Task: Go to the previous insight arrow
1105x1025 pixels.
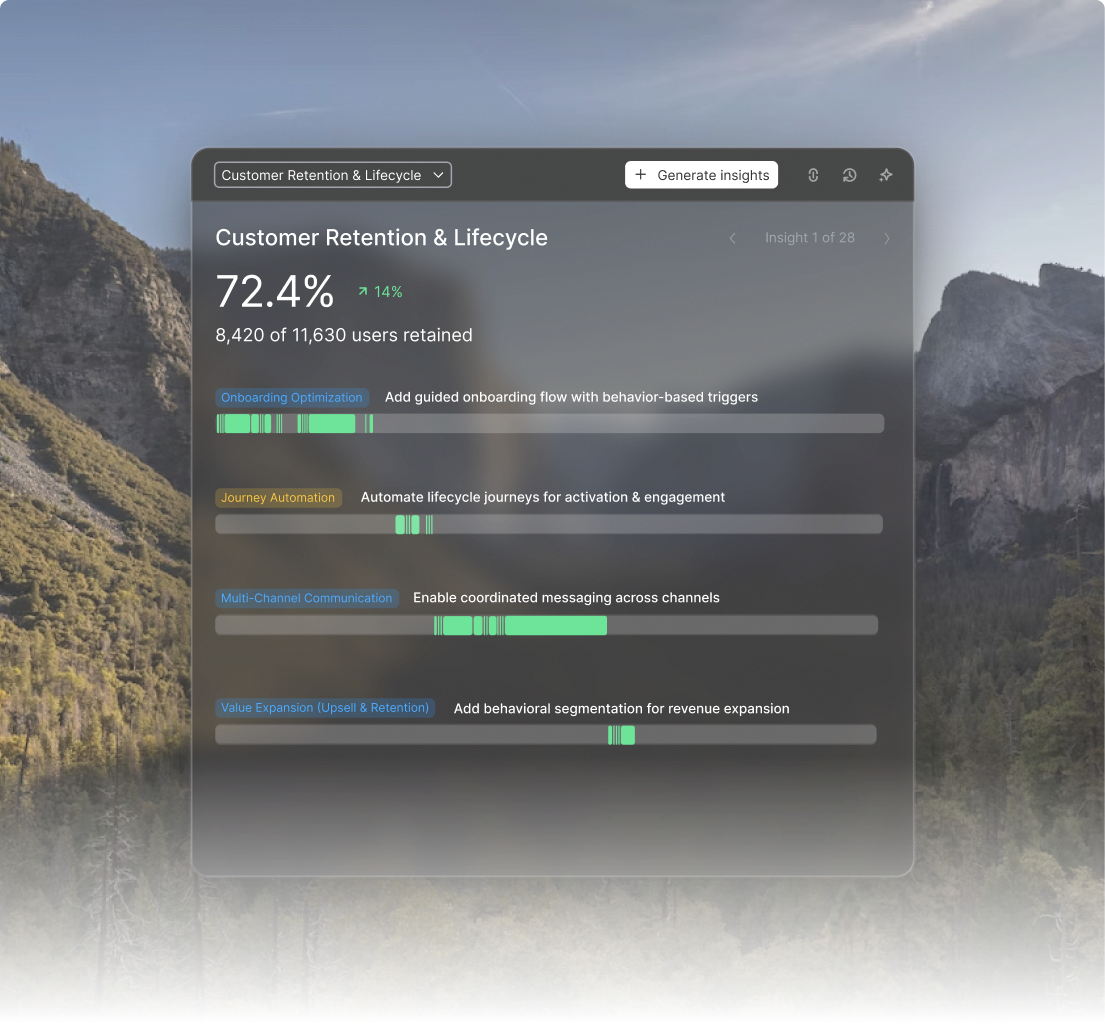Action: tap(732, 238)
